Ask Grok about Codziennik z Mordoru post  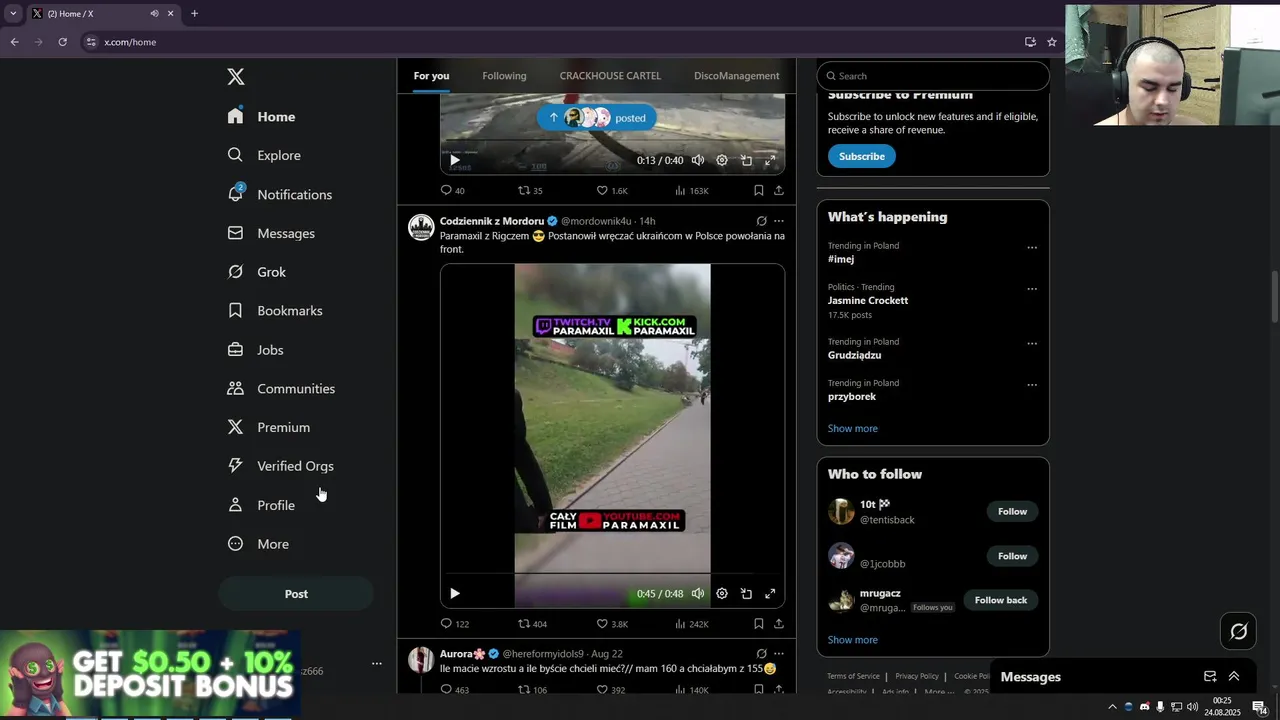pyautogui.click(x=761, y=221)
